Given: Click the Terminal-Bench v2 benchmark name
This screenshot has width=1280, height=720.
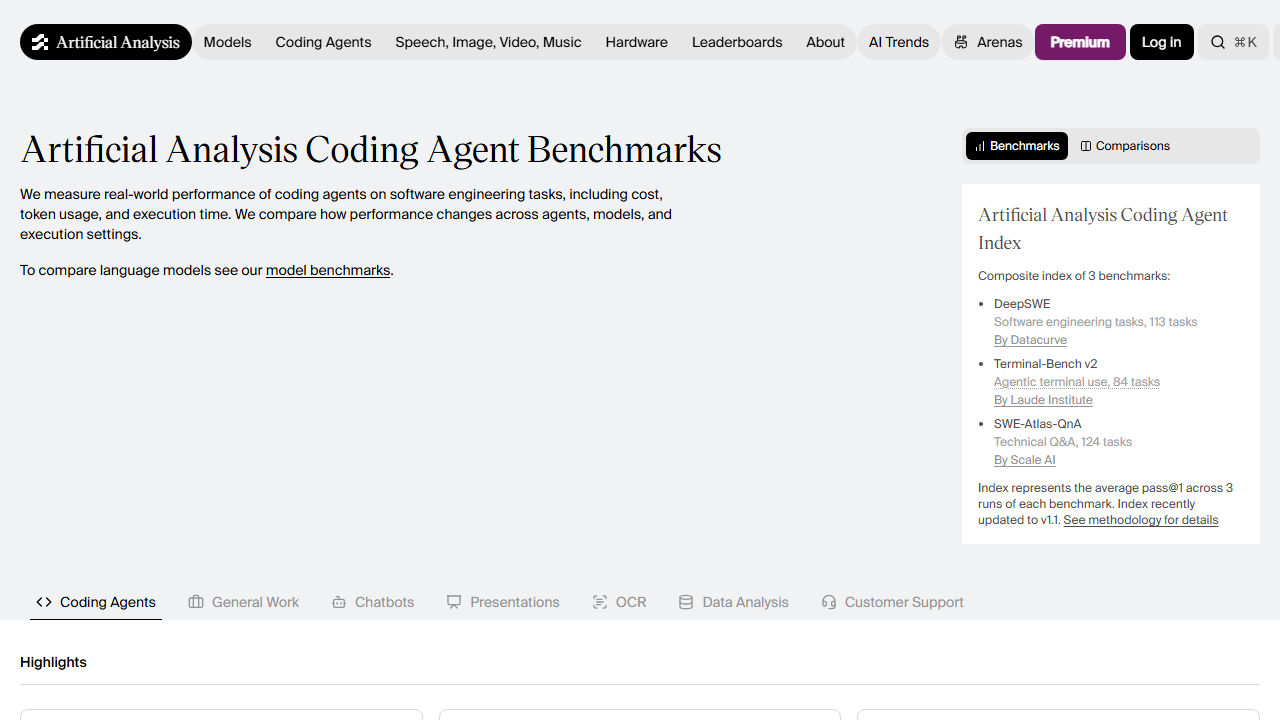Looking at the screenshot, I should coord(1045,364).
